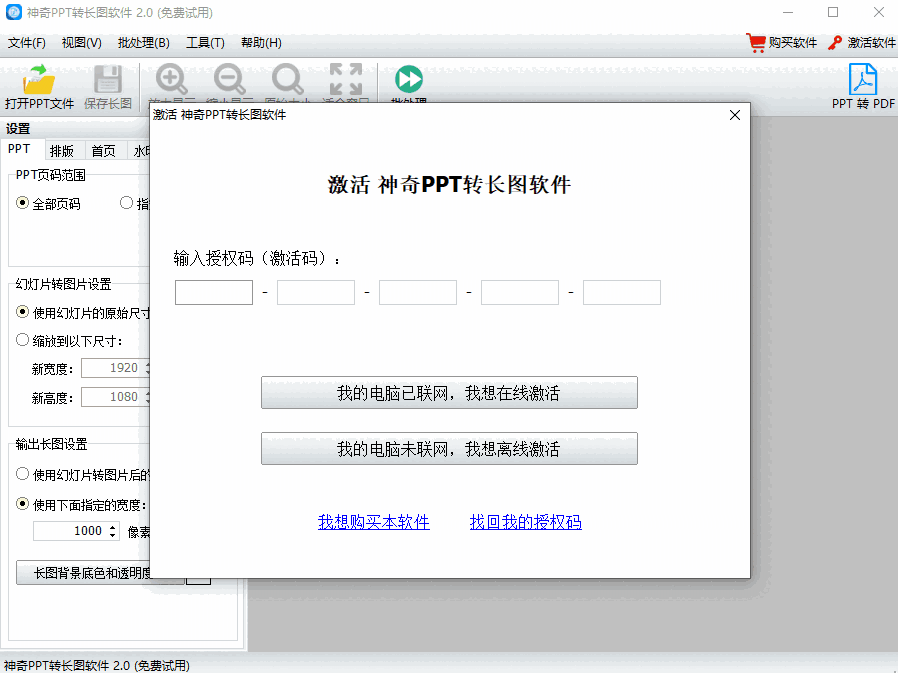
Task: Select 使用幻灯片的原始尺寸 radio option
Action: pos(22,312)
